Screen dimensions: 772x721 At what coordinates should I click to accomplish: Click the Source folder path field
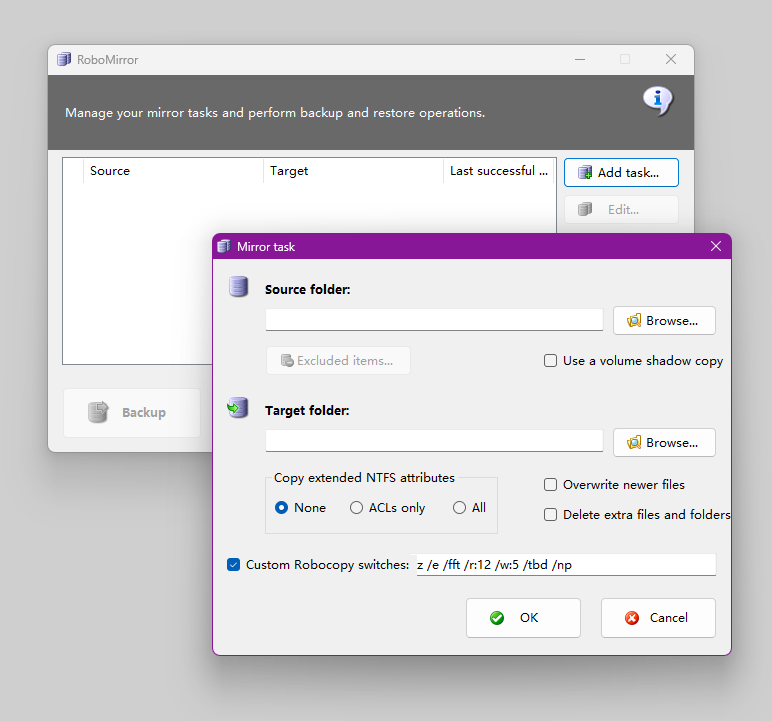coord(434,320)
